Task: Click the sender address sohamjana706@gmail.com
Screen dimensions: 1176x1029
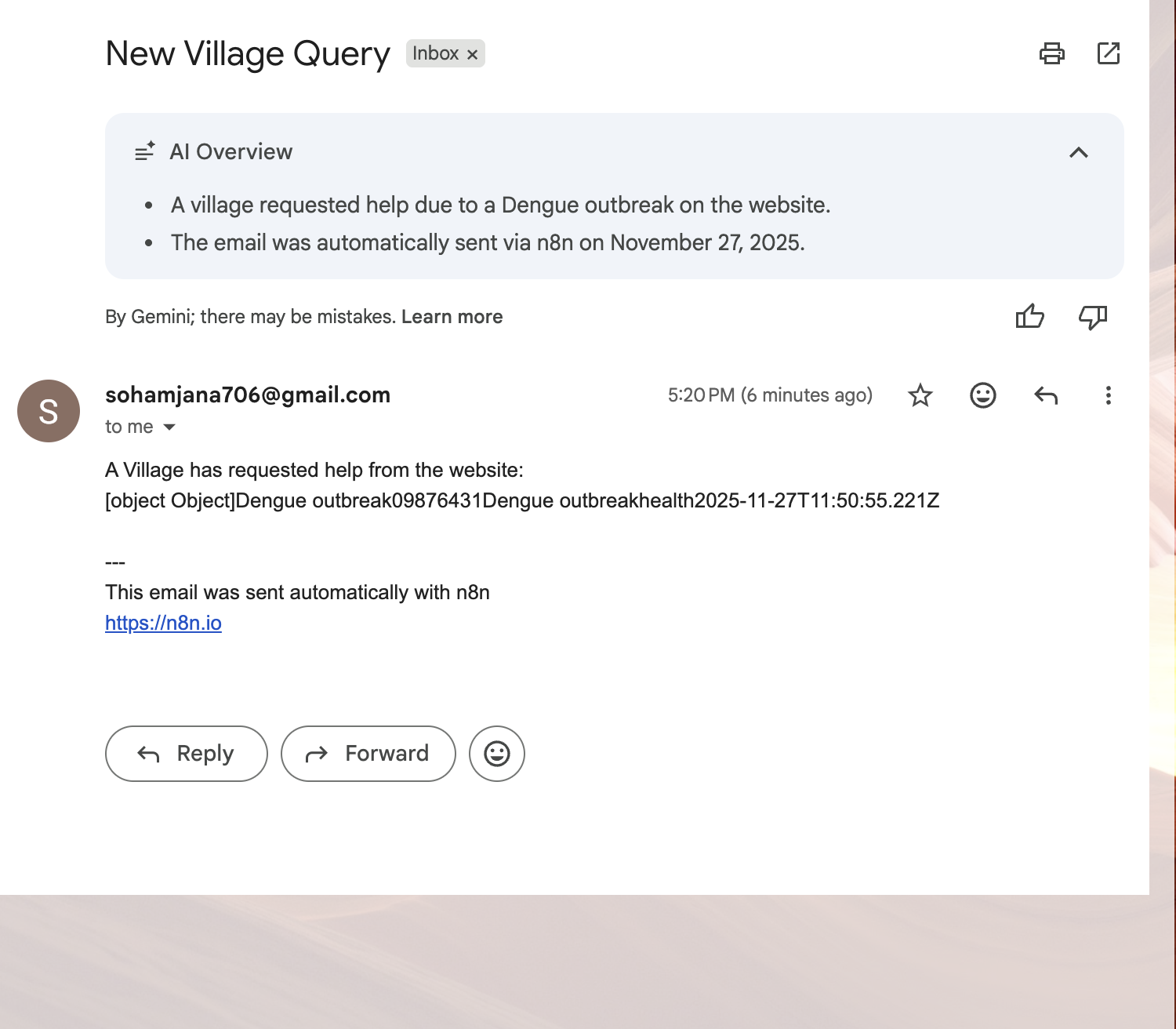Action: tap(248, 395)
